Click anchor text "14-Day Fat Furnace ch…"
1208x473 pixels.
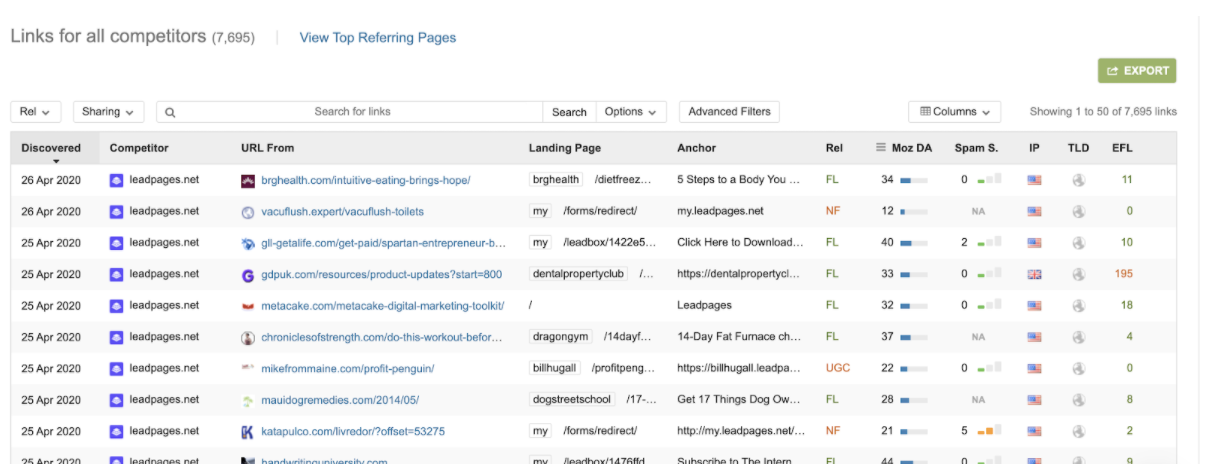pyautogui.click(x=739, y=337)
